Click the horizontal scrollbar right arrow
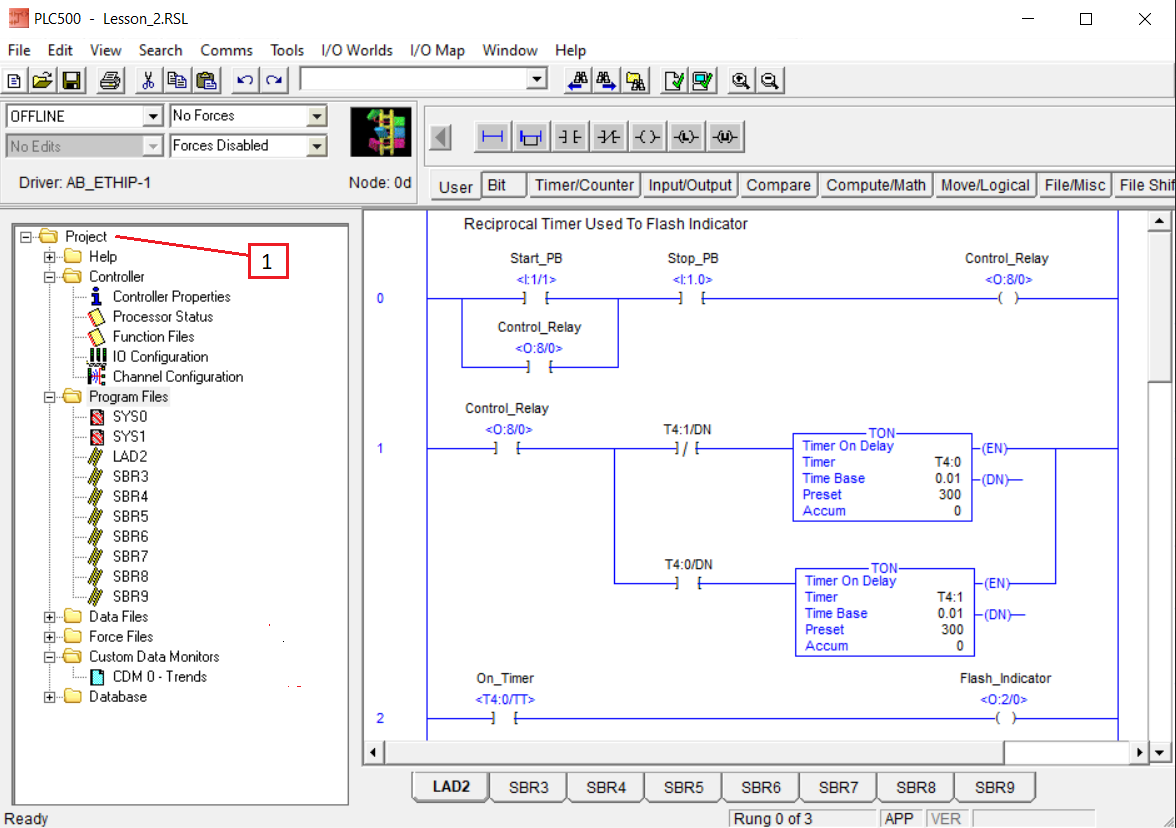1176x828 pixels. click(1139, 752)
